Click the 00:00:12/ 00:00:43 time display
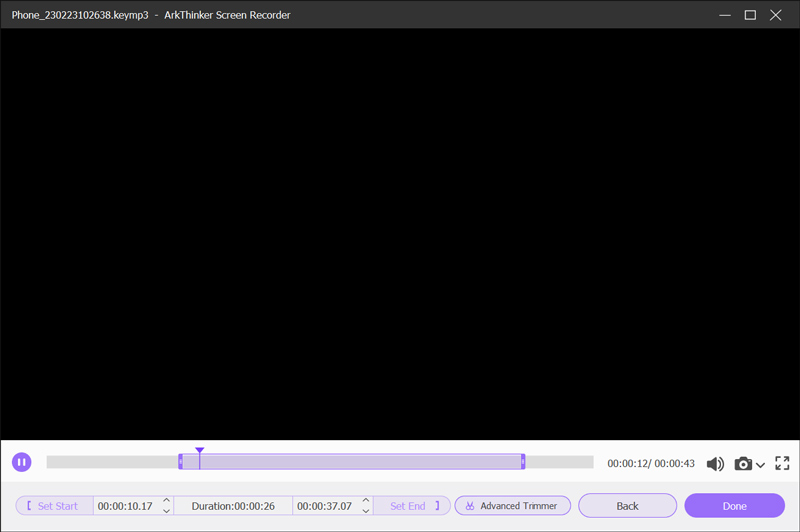 click(651, 463)
